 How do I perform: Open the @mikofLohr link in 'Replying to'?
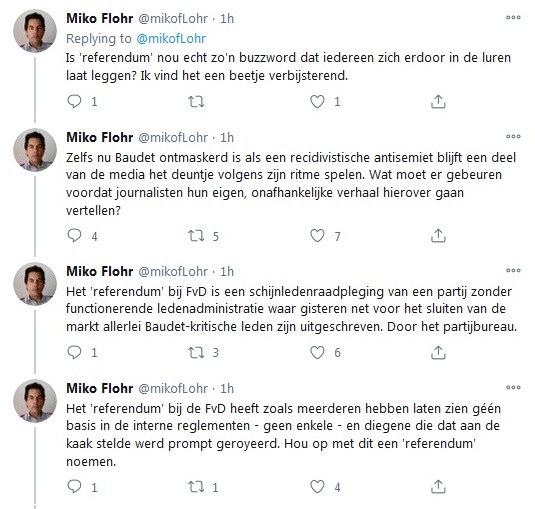pyautogui.click(x=171, y=39)
